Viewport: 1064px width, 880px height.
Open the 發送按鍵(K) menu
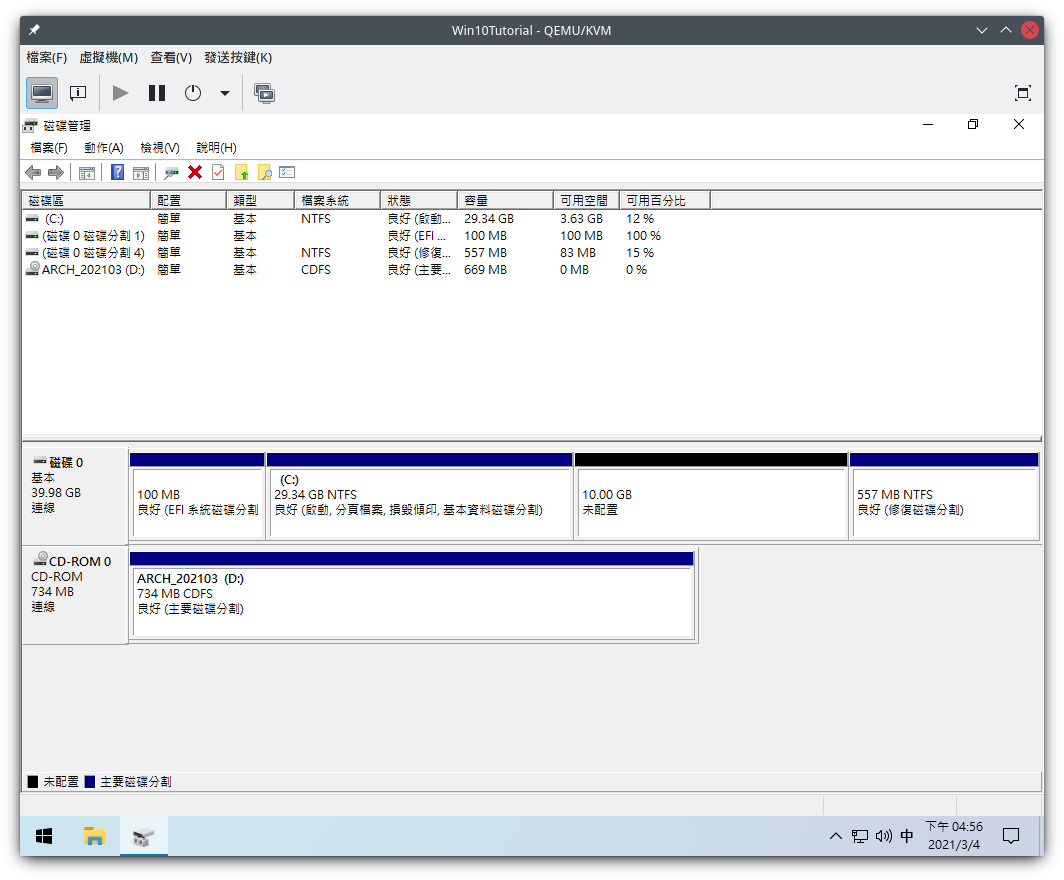(x=238, y=58)
